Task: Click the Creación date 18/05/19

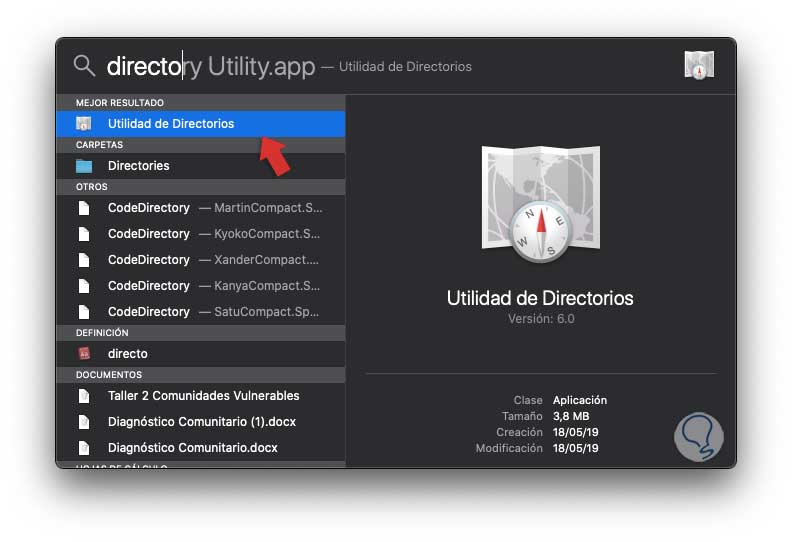Action: [x=575, y=432]
